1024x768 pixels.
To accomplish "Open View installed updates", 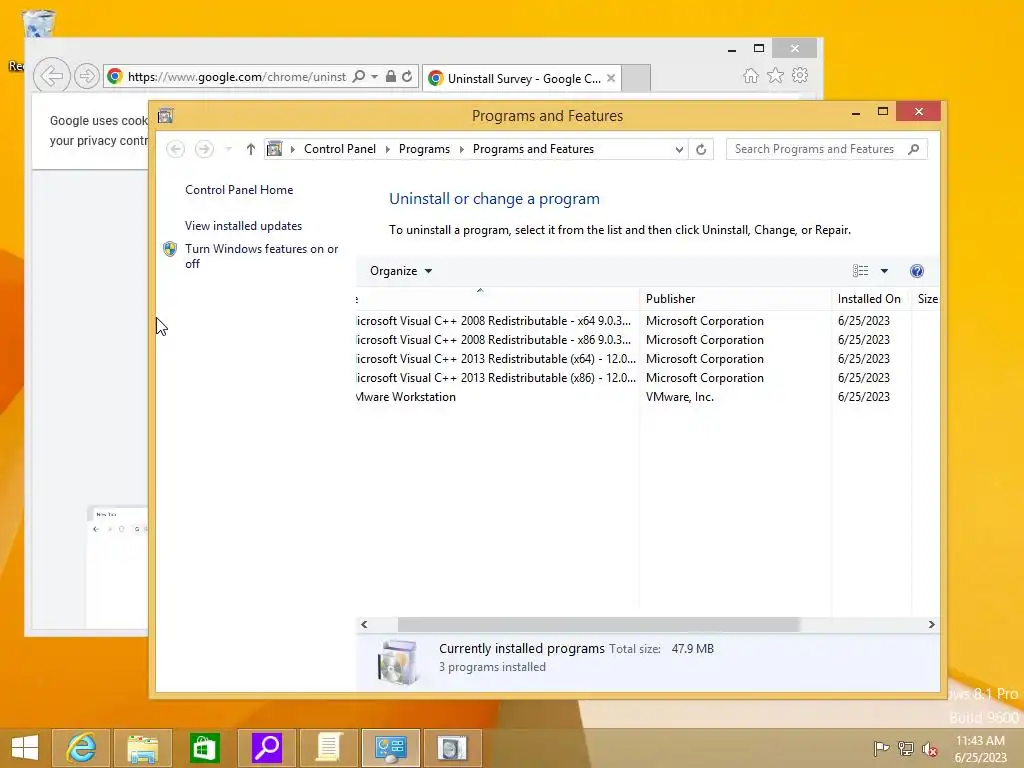I will click(x=243, y=225).
